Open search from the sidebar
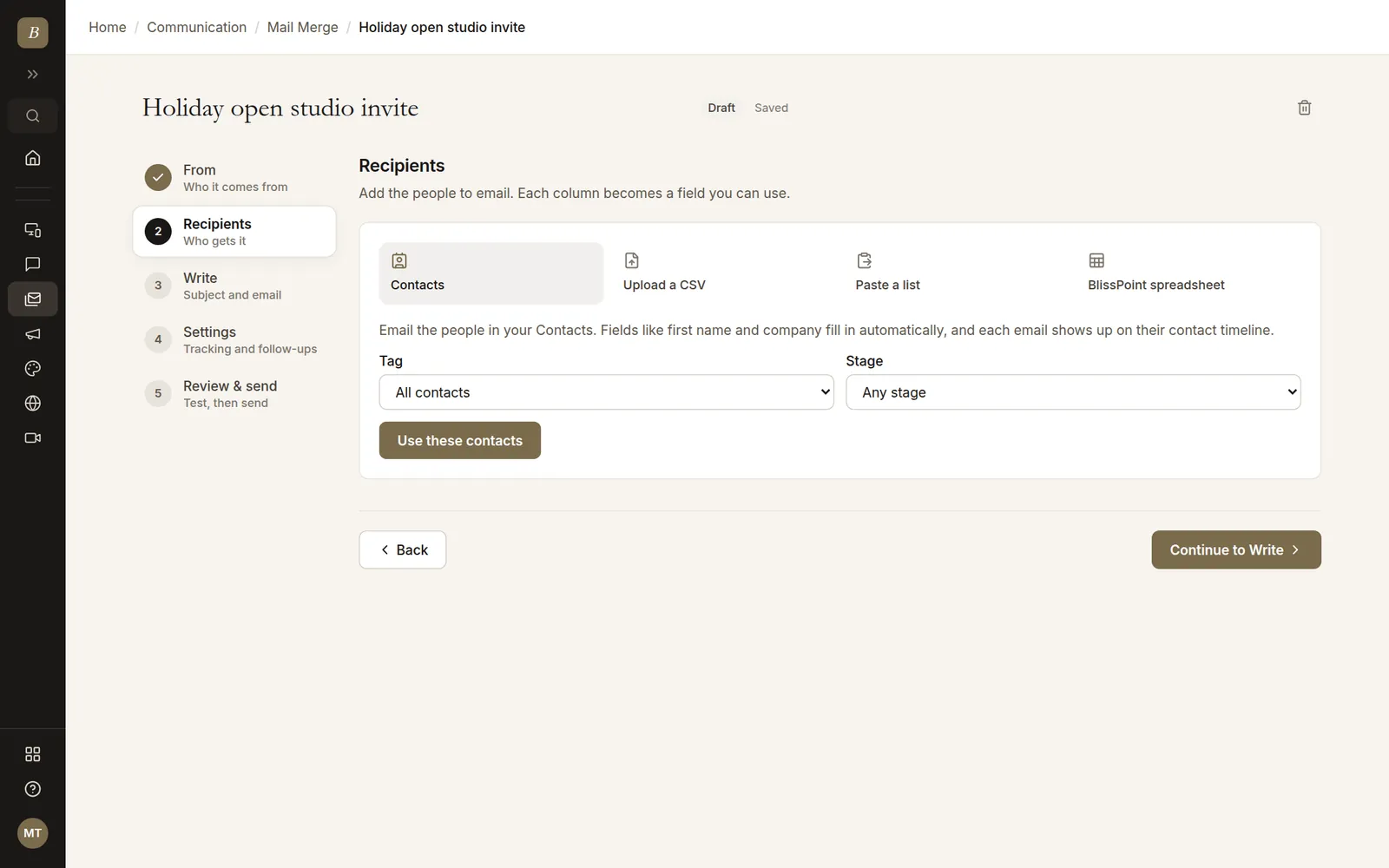The height and width of the screenshot is (868, 1389). tap(32, 115)
